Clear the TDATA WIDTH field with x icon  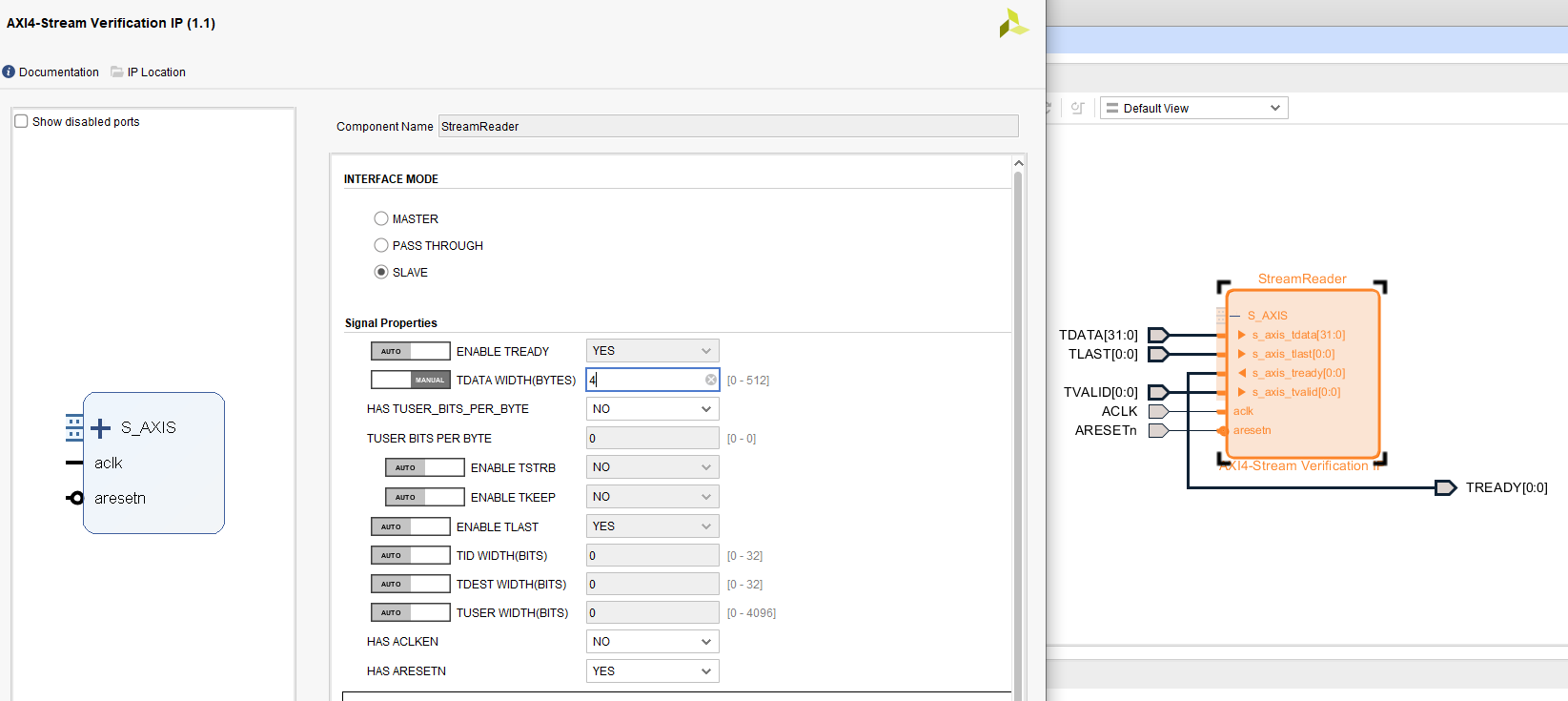pyautogui.click(x=711, y=380)
